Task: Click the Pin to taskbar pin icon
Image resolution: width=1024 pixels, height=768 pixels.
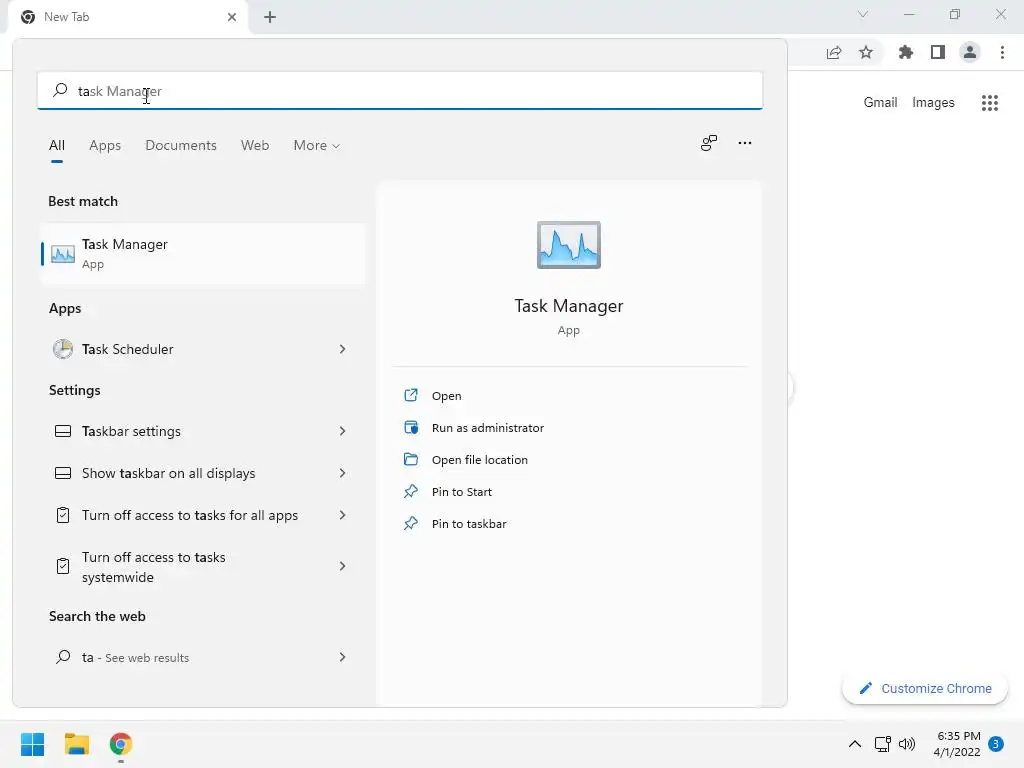Action: click(x=411, y=523)
